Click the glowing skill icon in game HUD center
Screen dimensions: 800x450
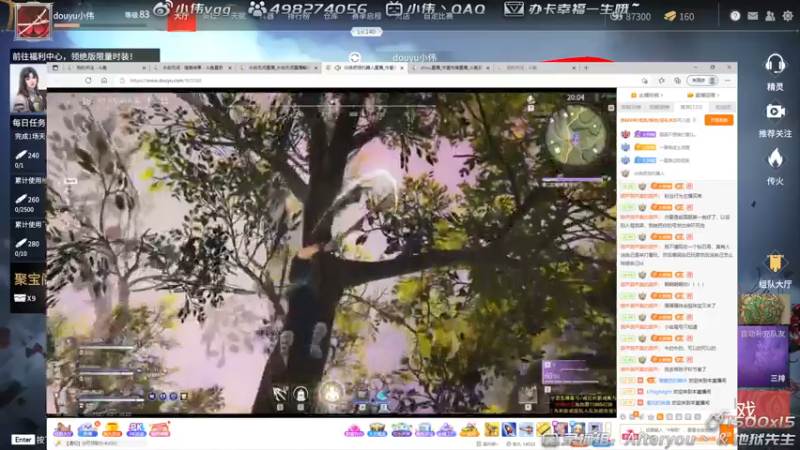click(332, 393)
